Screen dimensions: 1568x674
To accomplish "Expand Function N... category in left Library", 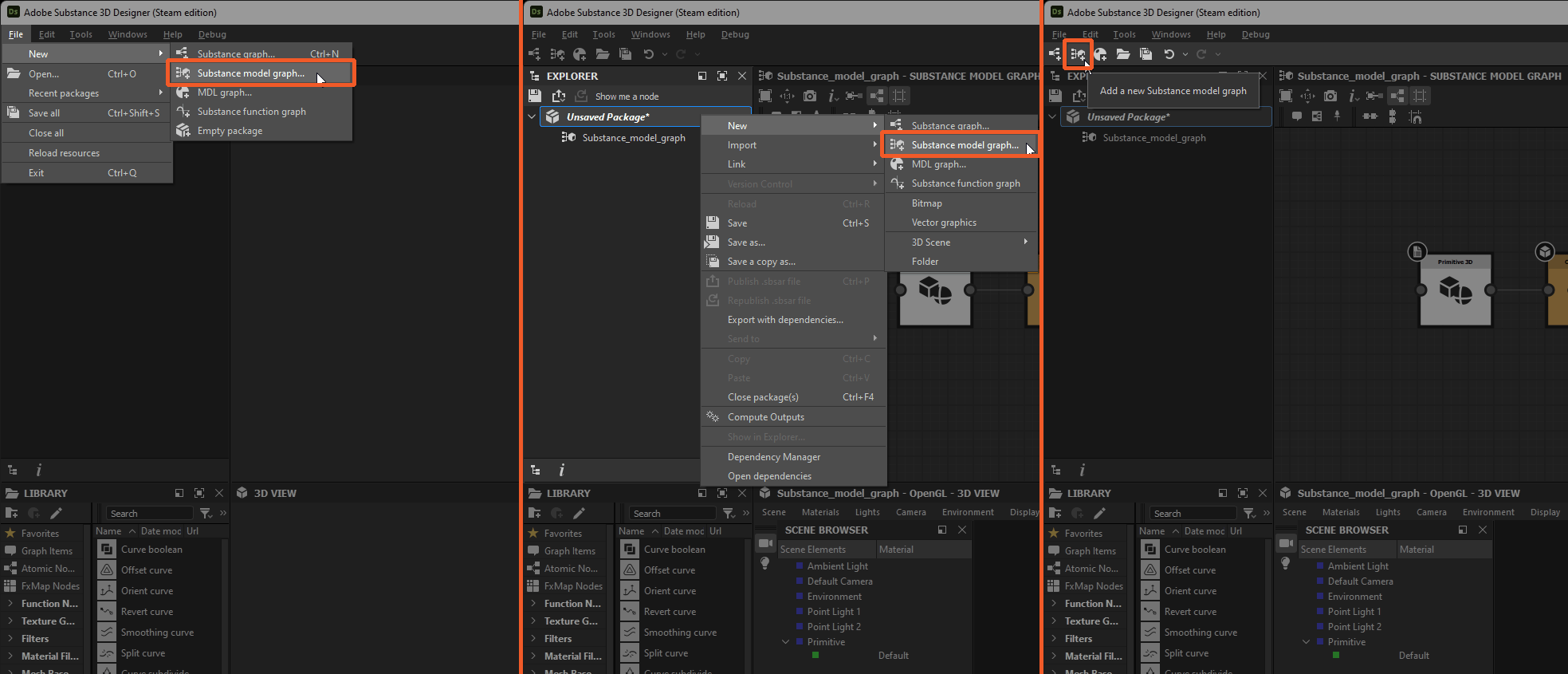I will 10,604.
